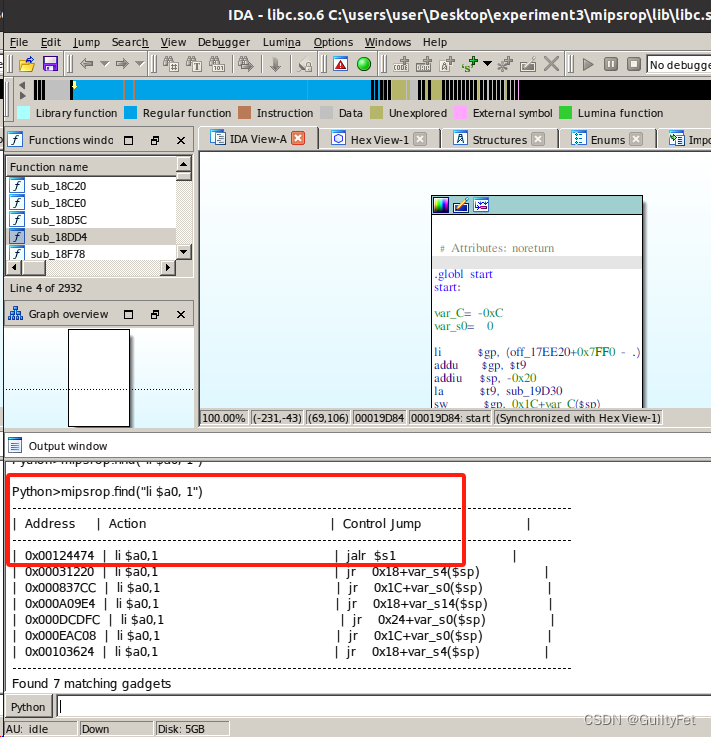The width and height of the screenshot is (711, 737).
Task: Click the Python command input field
Action: [x=384, y=706]
